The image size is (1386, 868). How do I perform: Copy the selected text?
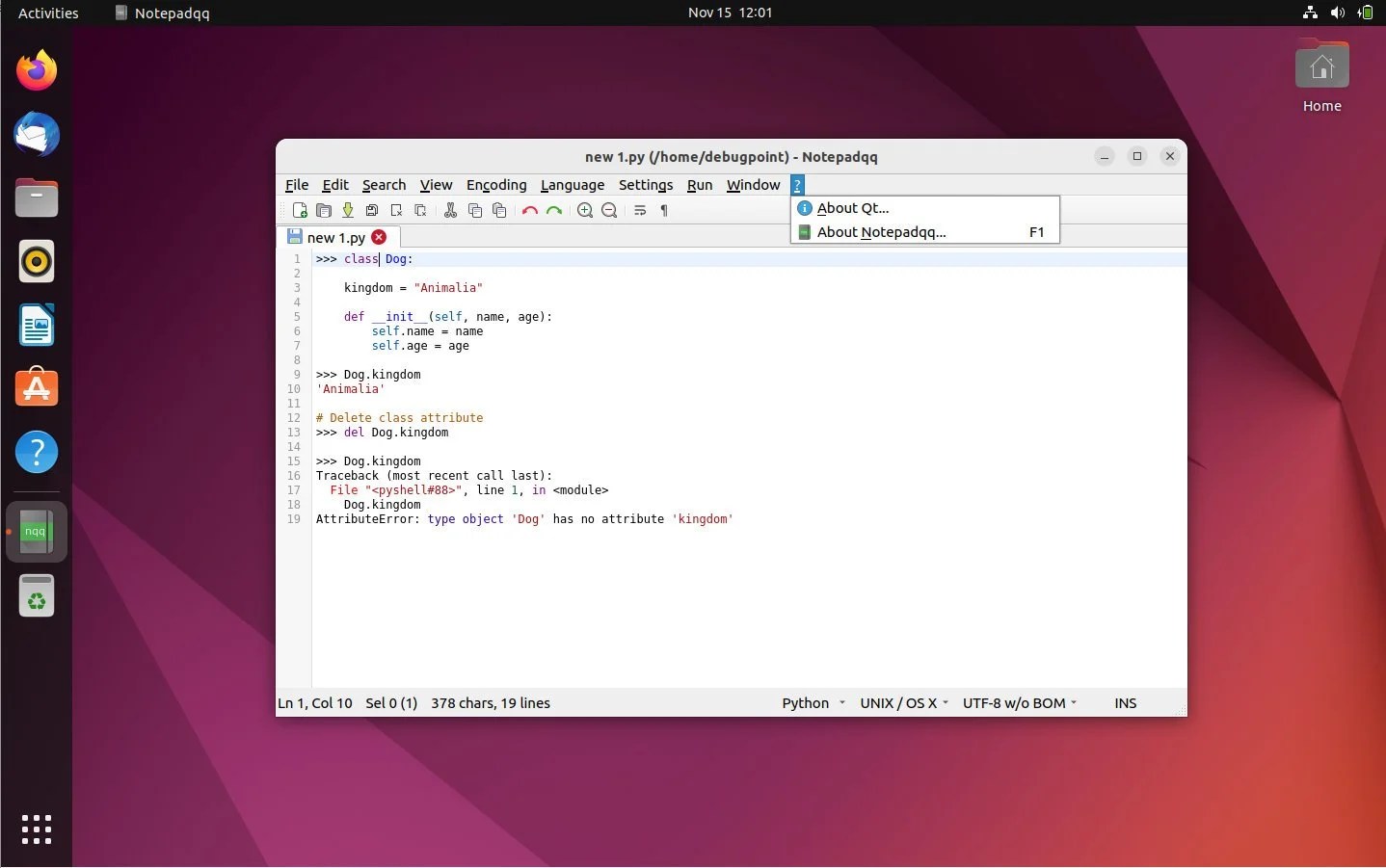click(x=475, y=210)
